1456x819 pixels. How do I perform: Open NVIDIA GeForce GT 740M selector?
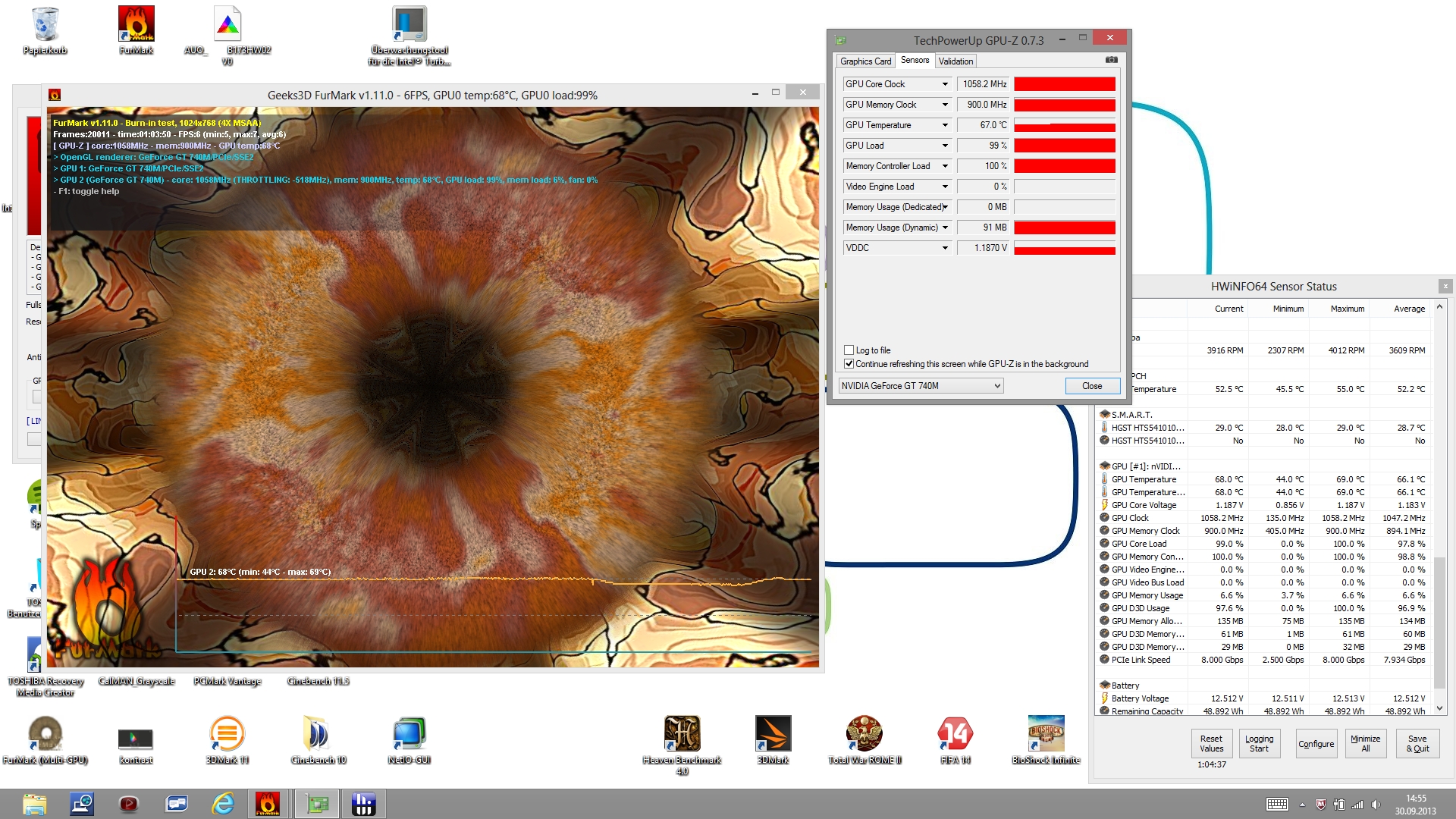921,386
